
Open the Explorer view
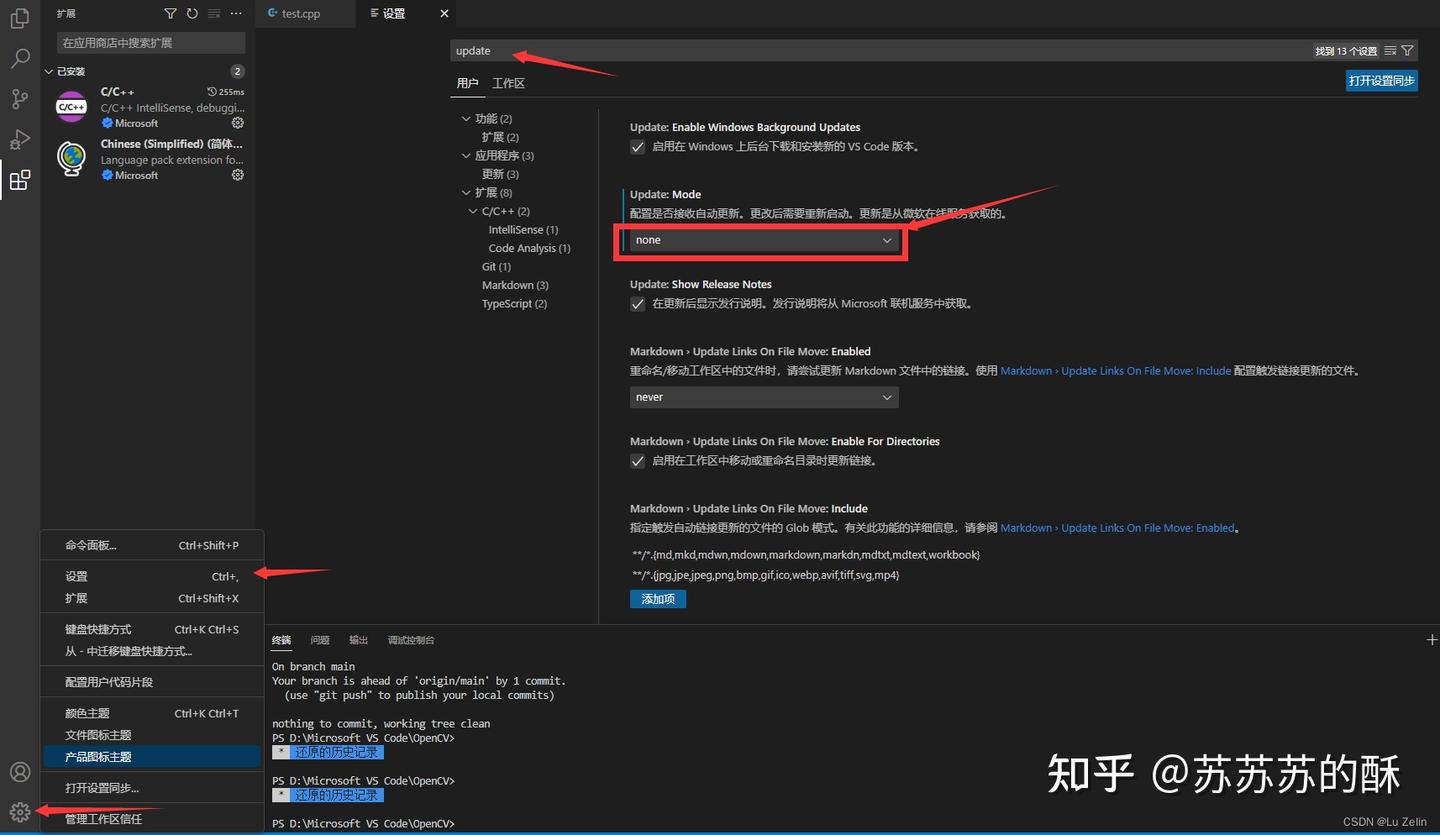[20, 18]
